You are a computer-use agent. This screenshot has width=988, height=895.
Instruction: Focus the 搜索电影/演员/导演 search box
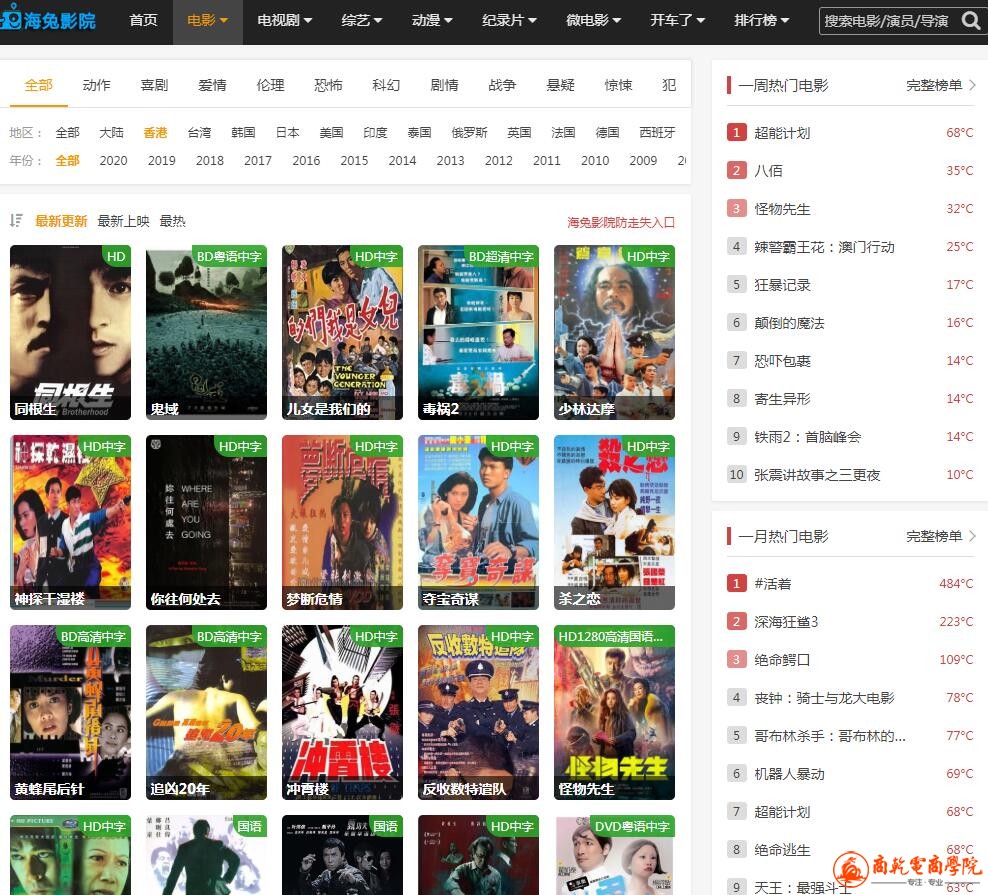[886, 20]
